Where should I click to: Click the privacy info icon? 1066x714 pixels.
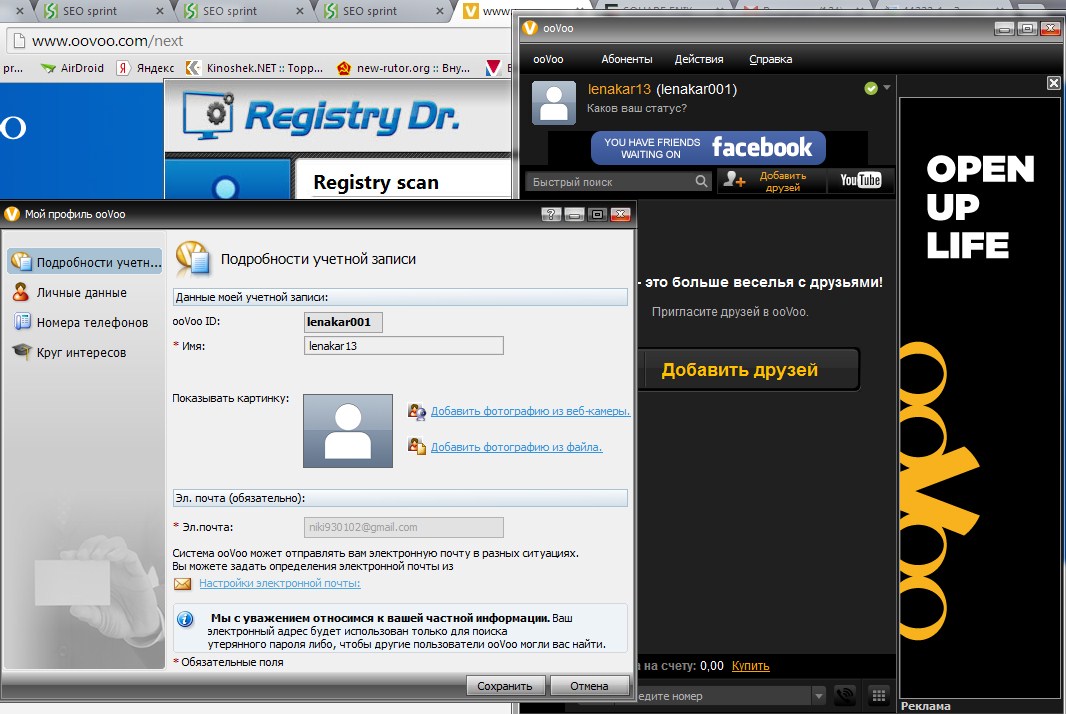click(x=185, y=619)
